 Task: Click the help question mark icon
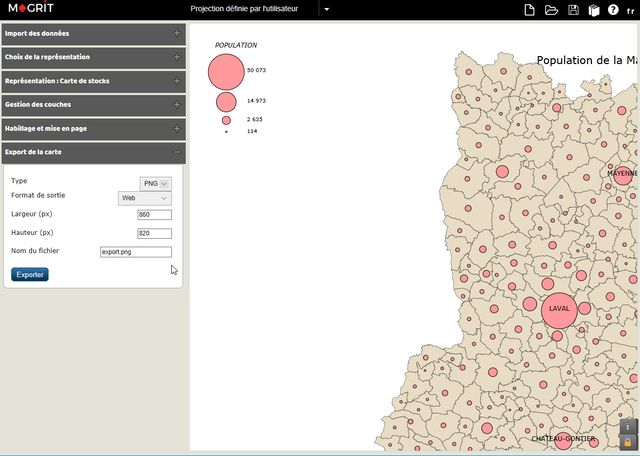point(613,10)
